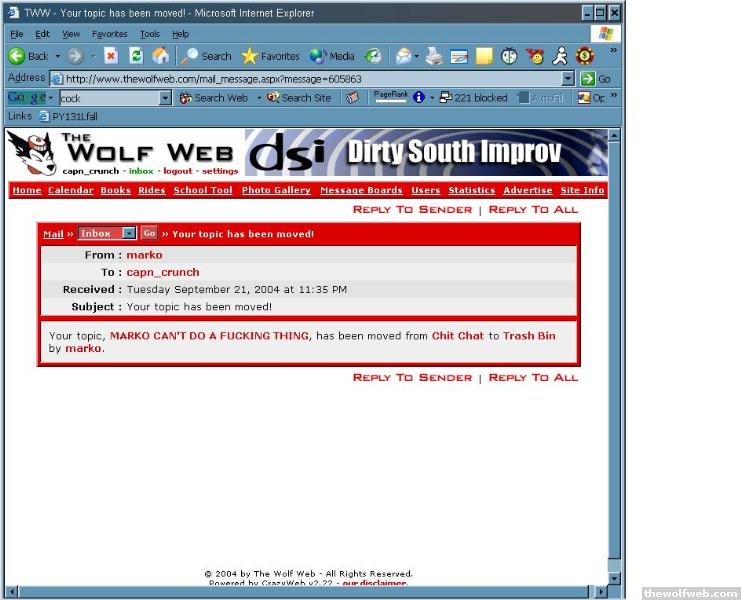Open the PY131Lfall links shortcut
This screenshot has height=600, width=741.
68,116
